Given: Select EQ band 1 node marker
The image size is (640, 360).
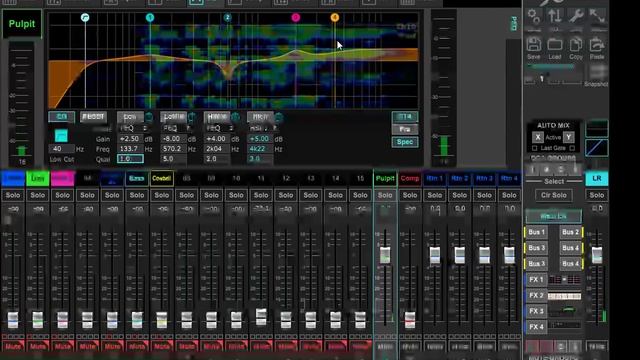Looking at the screenshot, I should pos(150,18).
